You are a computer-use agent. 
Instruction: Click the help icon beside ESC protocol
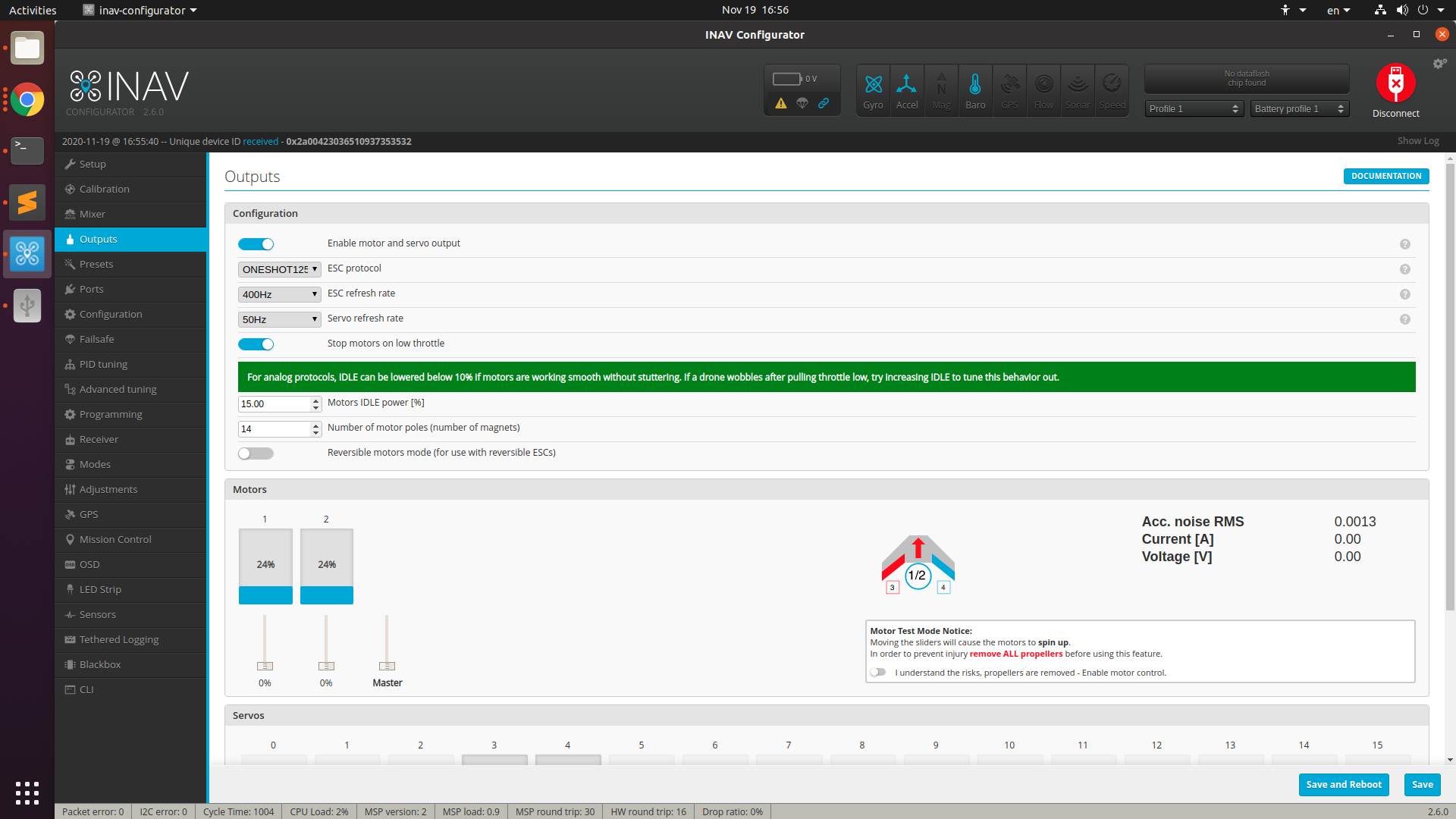click(1404, 269)
